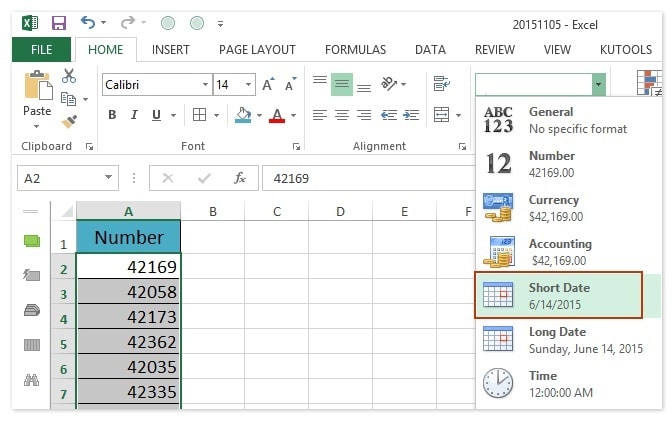672x421 pixels.
Task: Toggle Underline formatting
Action: point(156,115)
